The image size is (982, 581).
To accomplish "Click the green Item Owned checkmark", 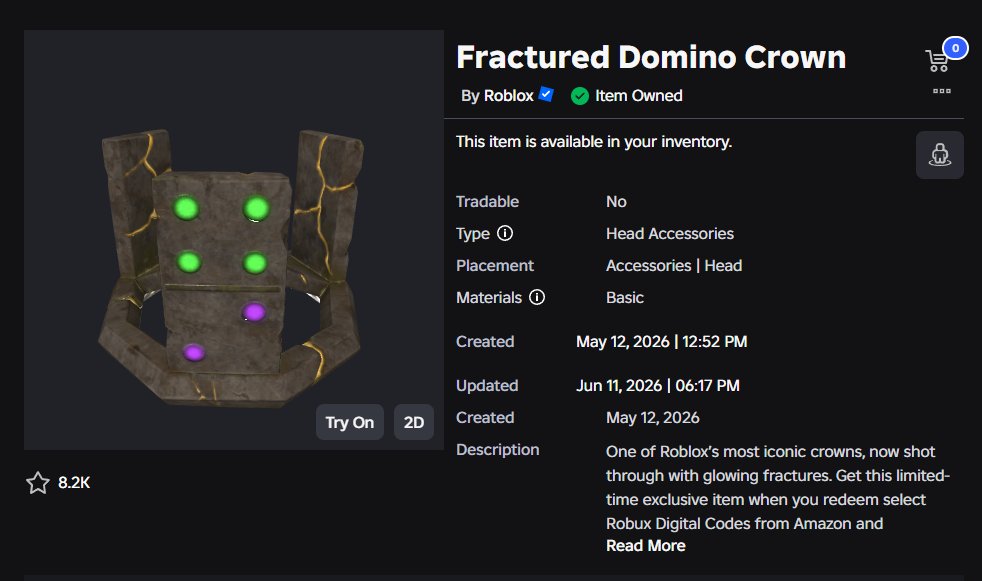I will click(x=580, y=96).
